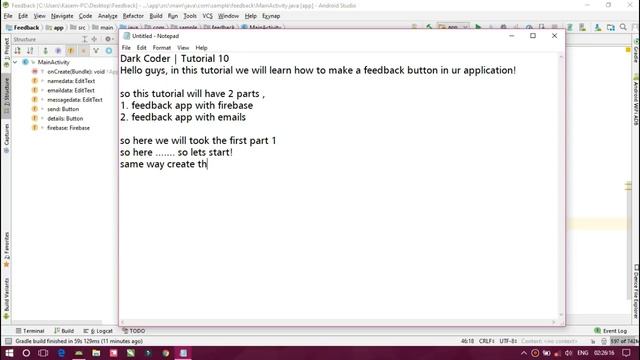Screen dimensions: 640x360
Task: Toggle Sort Alphabetically in Structure panel
Action: click(x=30, y=51)
